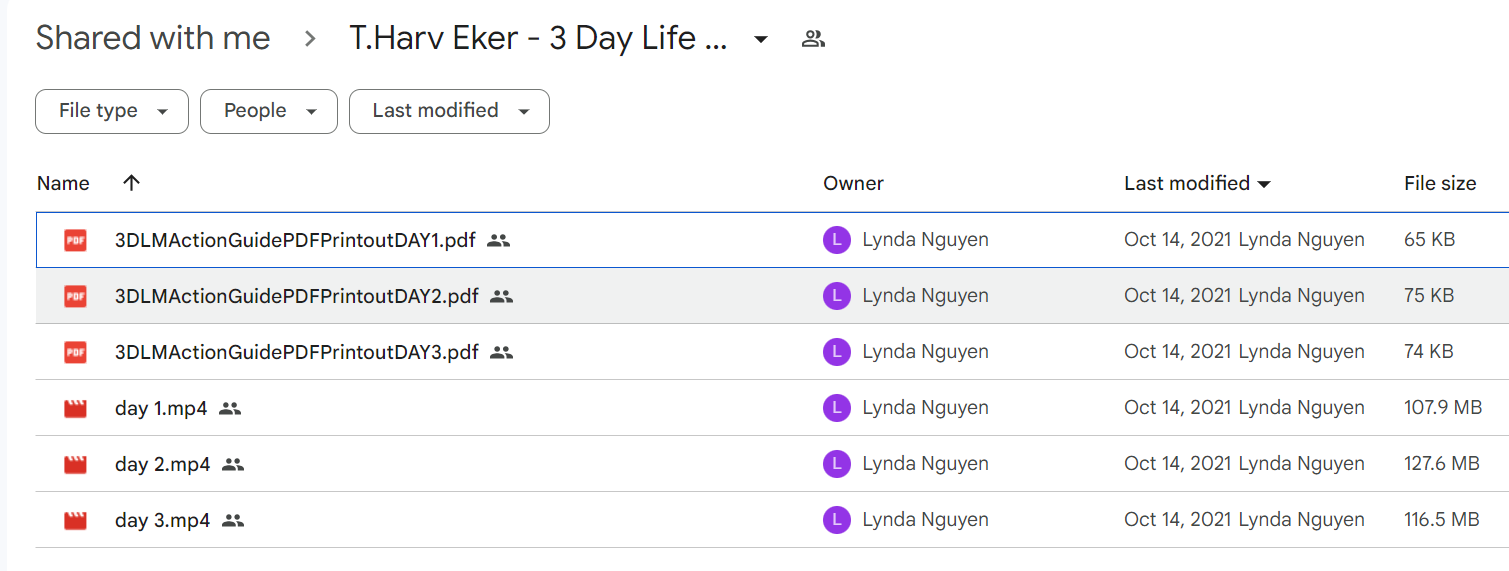Click T.Harv Eker - 3 Day Life folder breadcrumb
This screenshot has width=1509, height=571.
538,39
